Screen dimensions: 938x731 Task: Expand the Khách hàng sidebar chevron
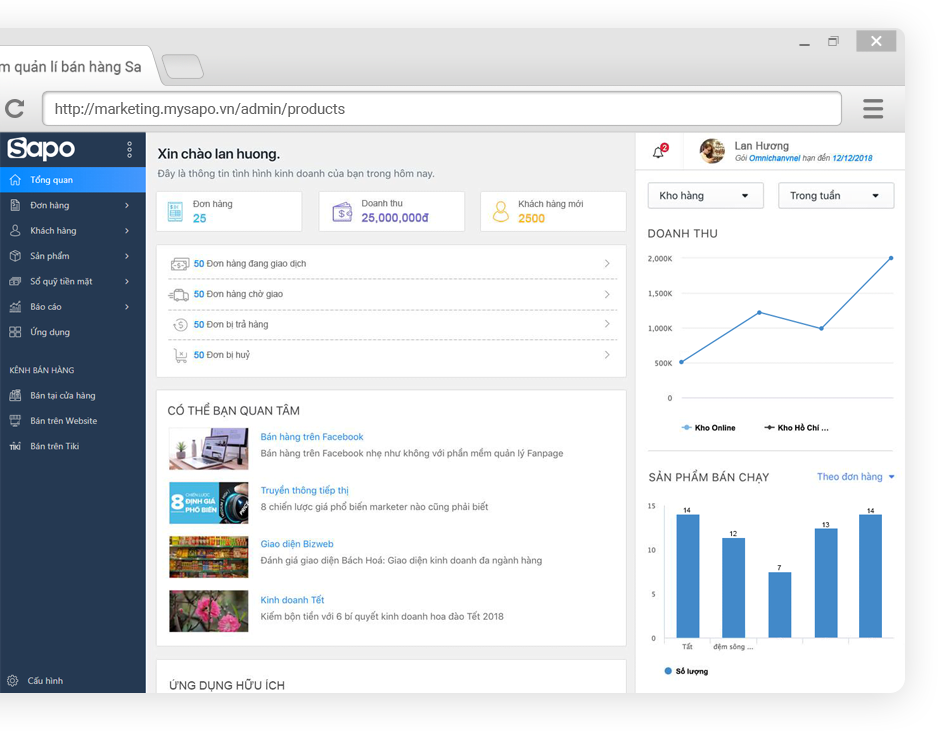(127, 230)
